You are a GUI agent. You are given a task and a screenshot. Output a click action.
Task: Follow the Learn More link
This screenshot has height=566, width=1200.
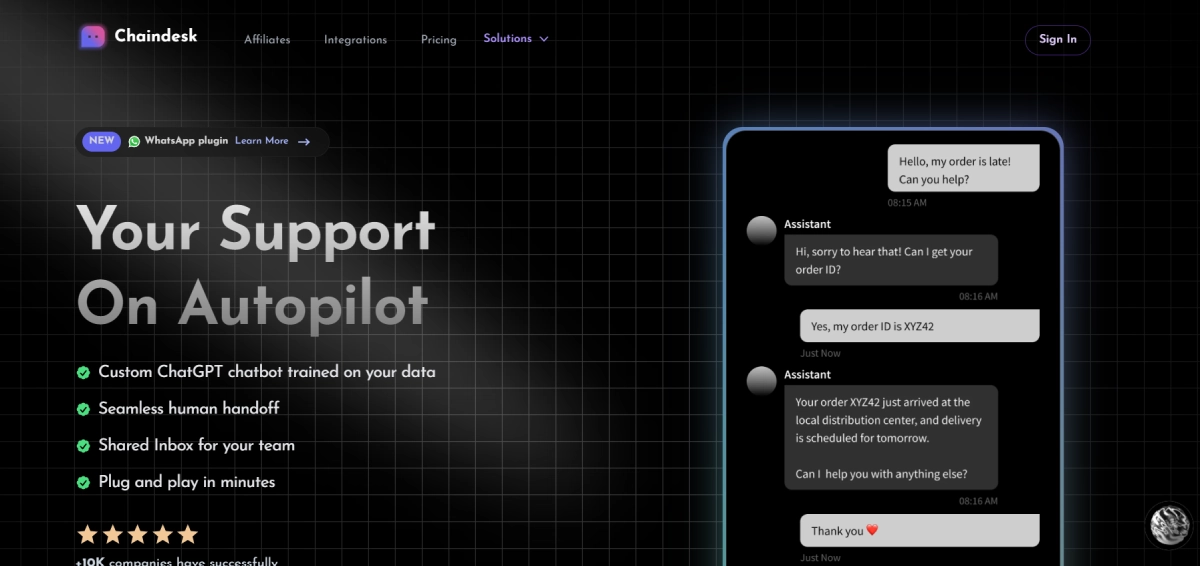261,141
